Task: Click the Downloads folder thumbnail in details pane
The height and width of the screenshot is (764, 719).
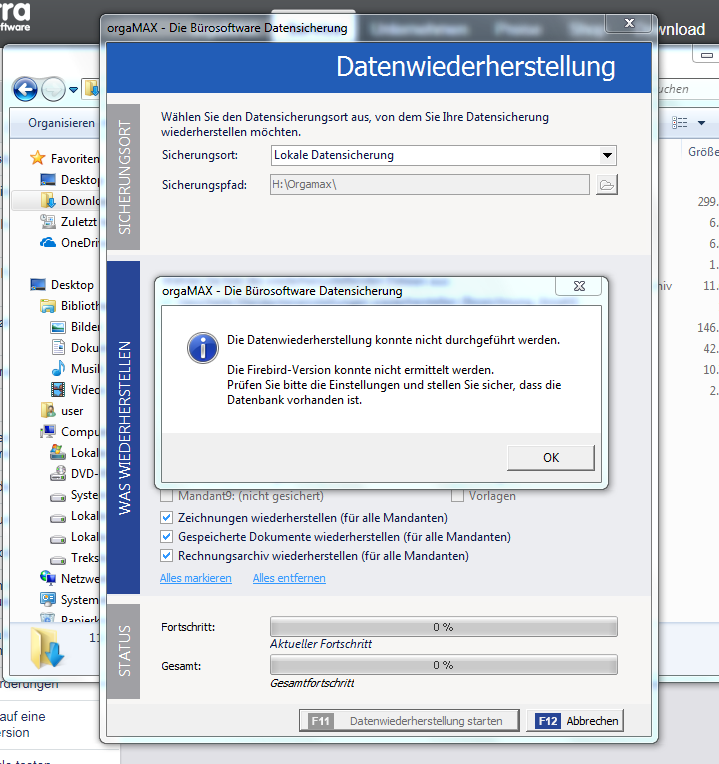Action: tap(47, 648)
